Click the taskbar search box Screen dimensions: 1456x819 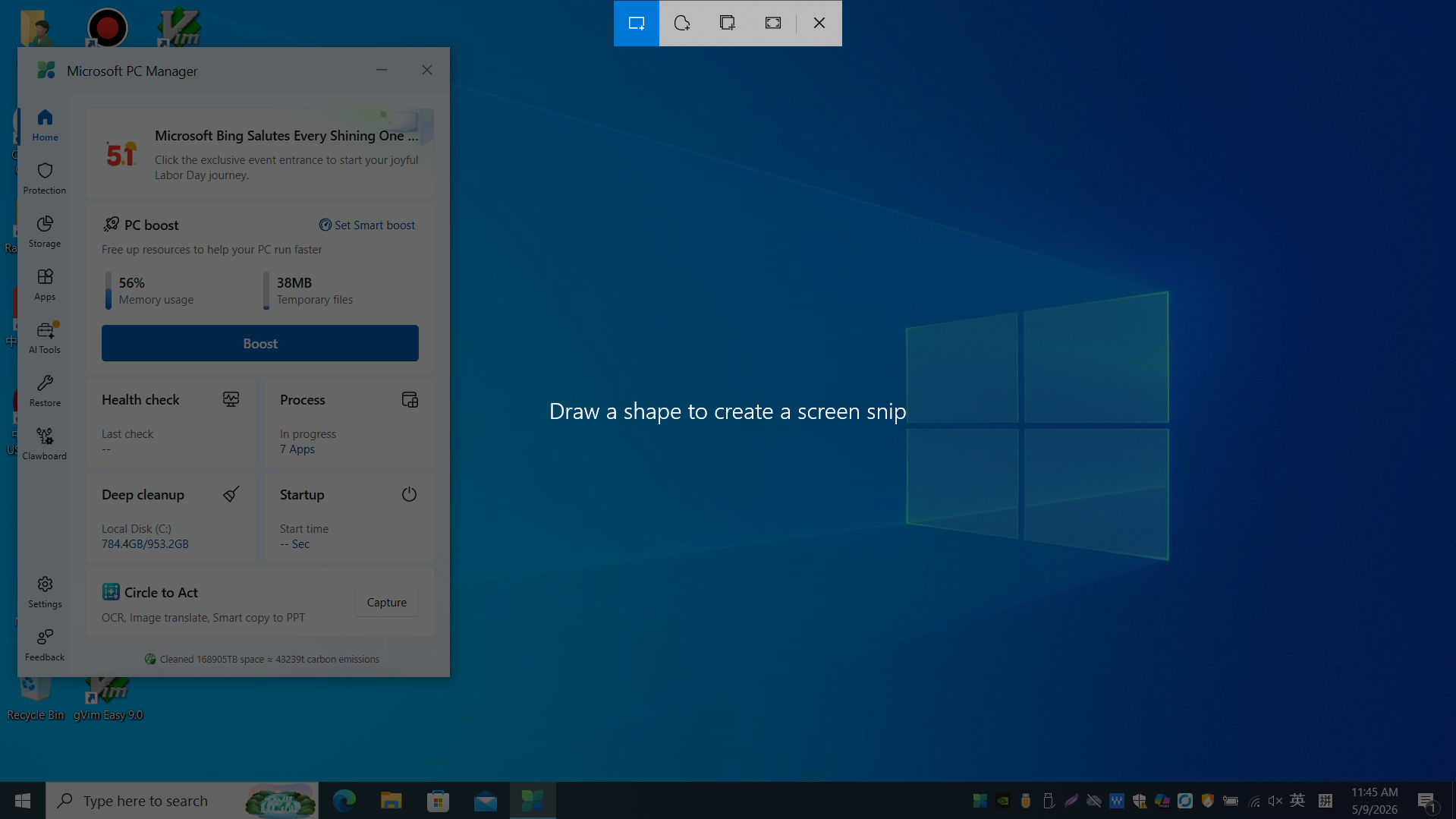[182, 801]
